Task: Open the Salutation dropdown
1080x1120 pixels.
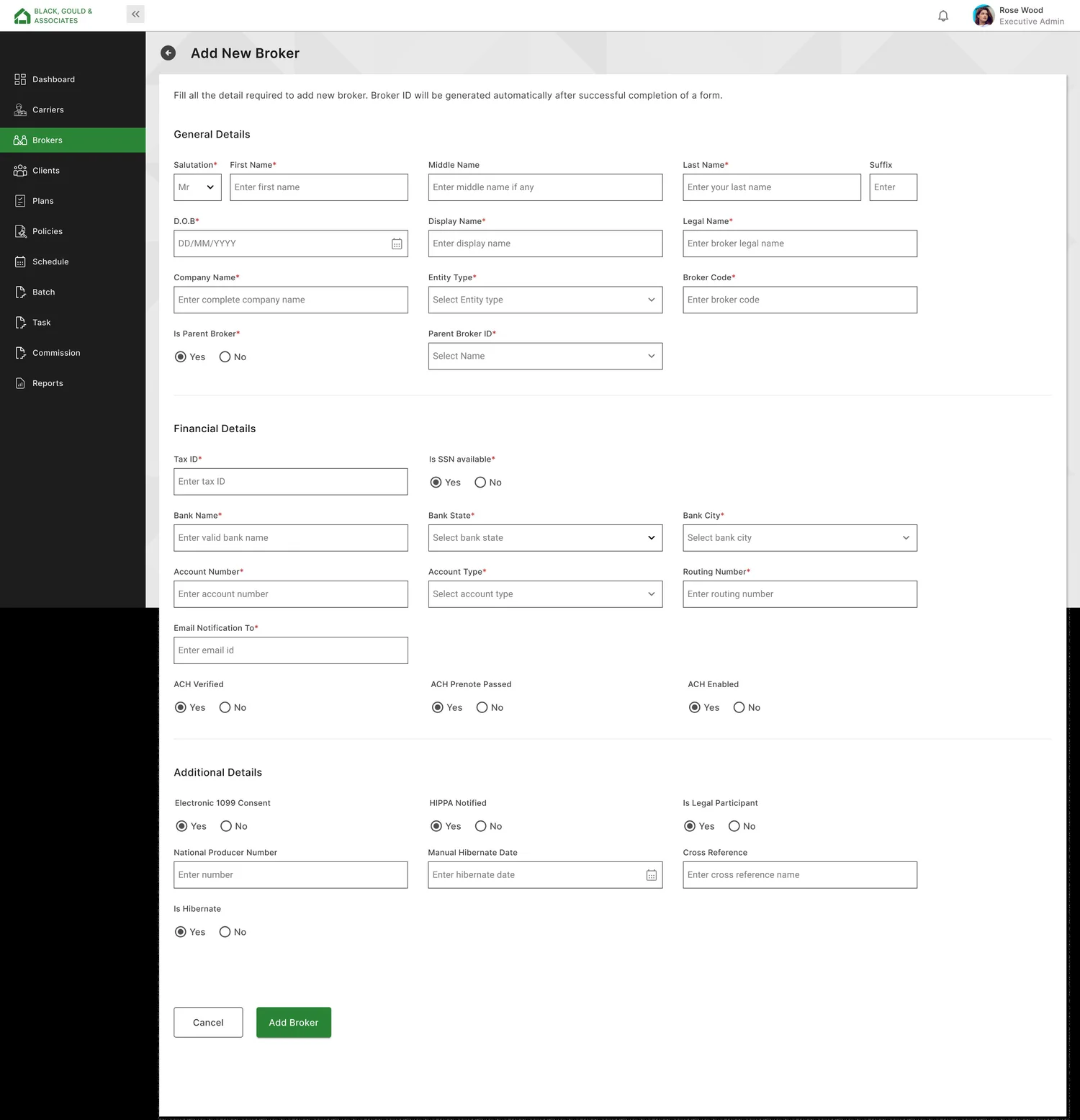Action: [x=197, y=187]
